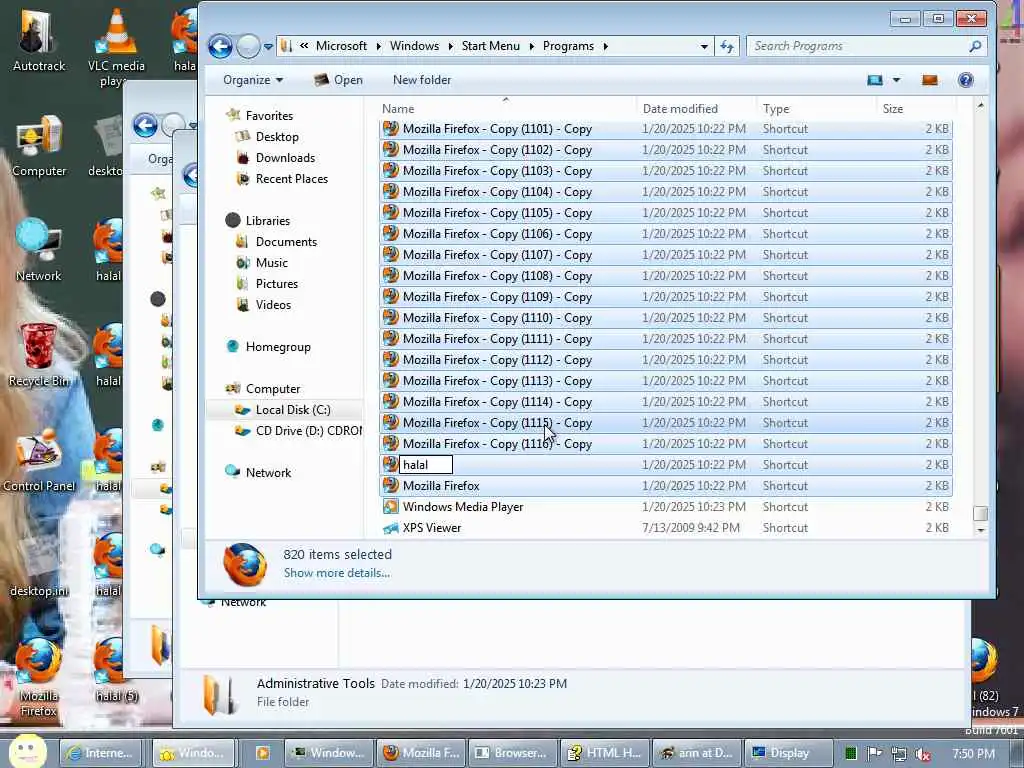Select Windows Media Player shortcut
Image resolution: width=1024 pixels, height=768 pixels.
[x=665, y=506]
